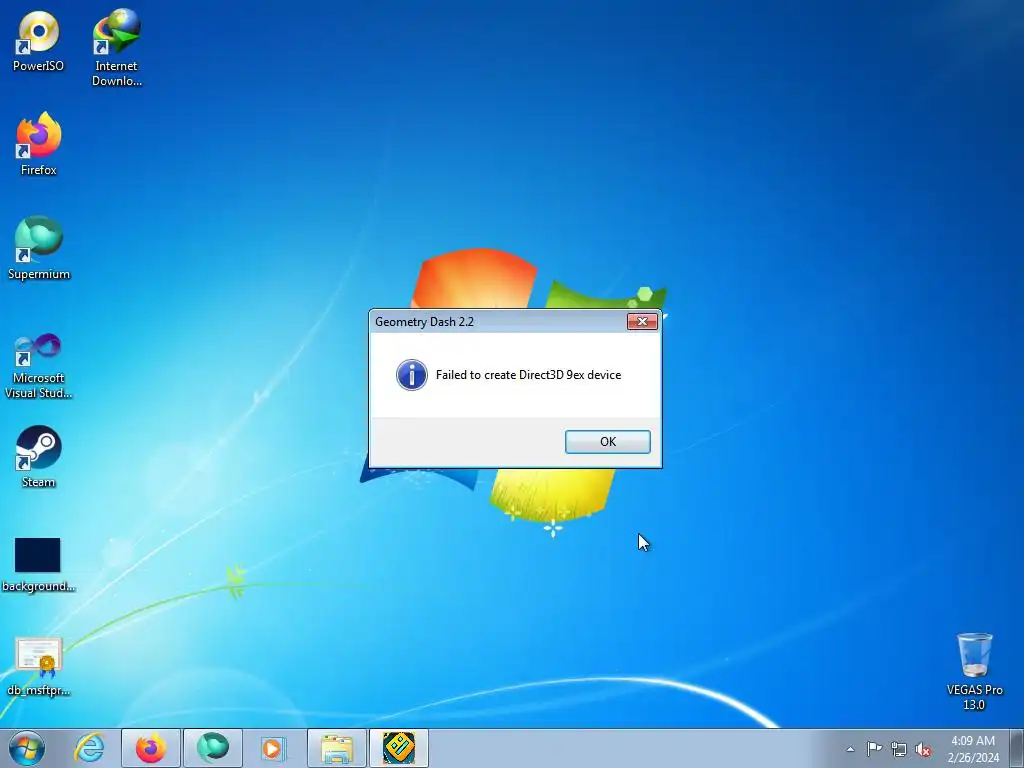Image resolution: width=1024 pixels, height=768 pixels.
Task: Switch to Geometry Dash taskbar button
Action: click(399, 748)
